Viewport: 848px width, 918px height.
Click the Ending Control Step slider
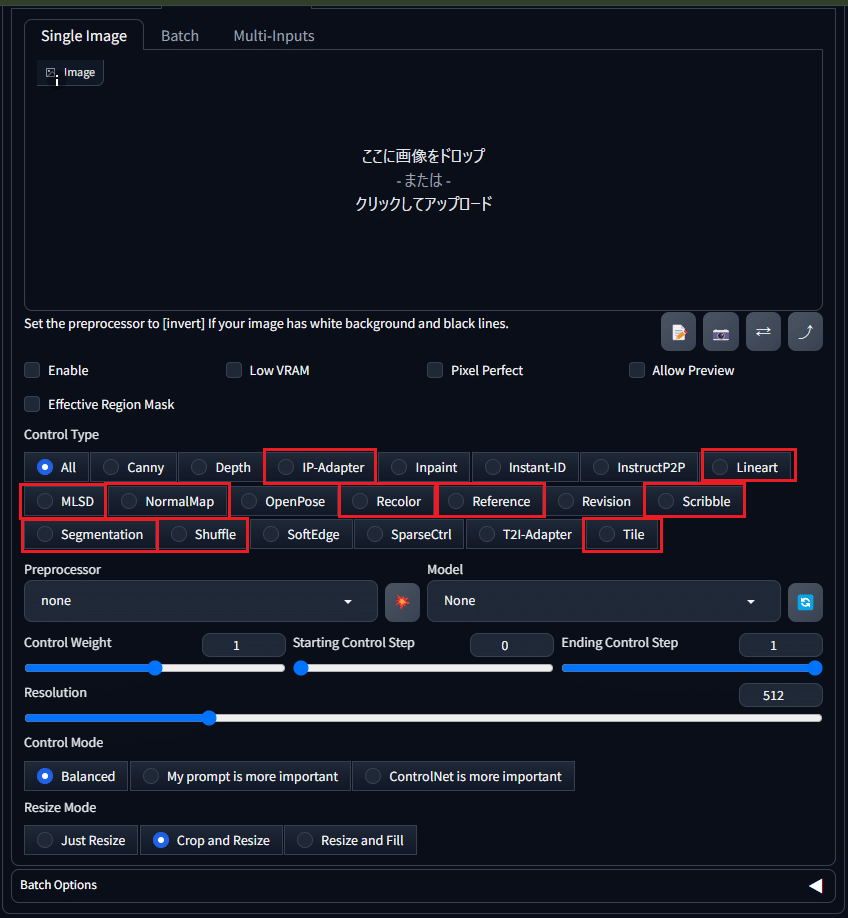tap(692, 668)
